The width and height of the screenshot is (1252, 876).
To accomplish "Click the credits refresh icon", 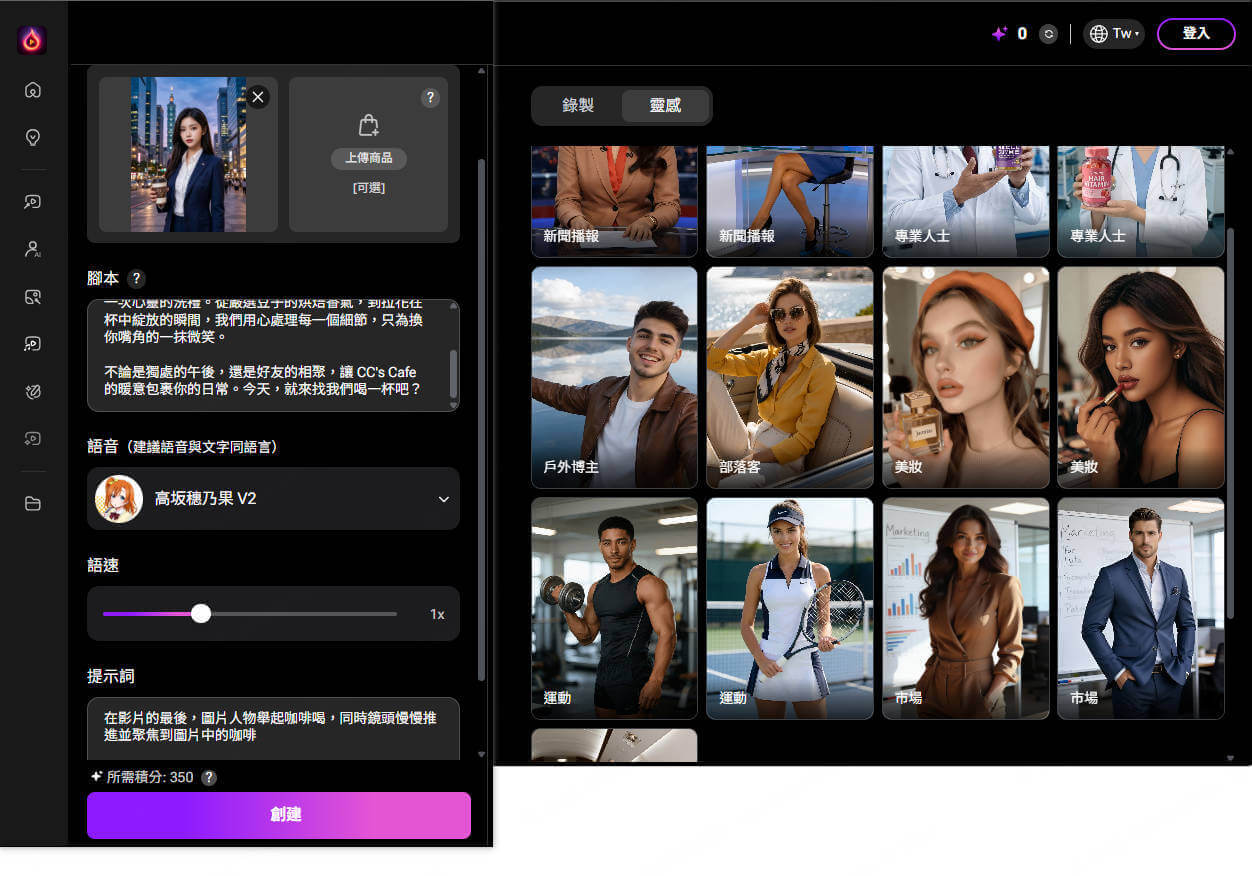I will (1048, 34).
